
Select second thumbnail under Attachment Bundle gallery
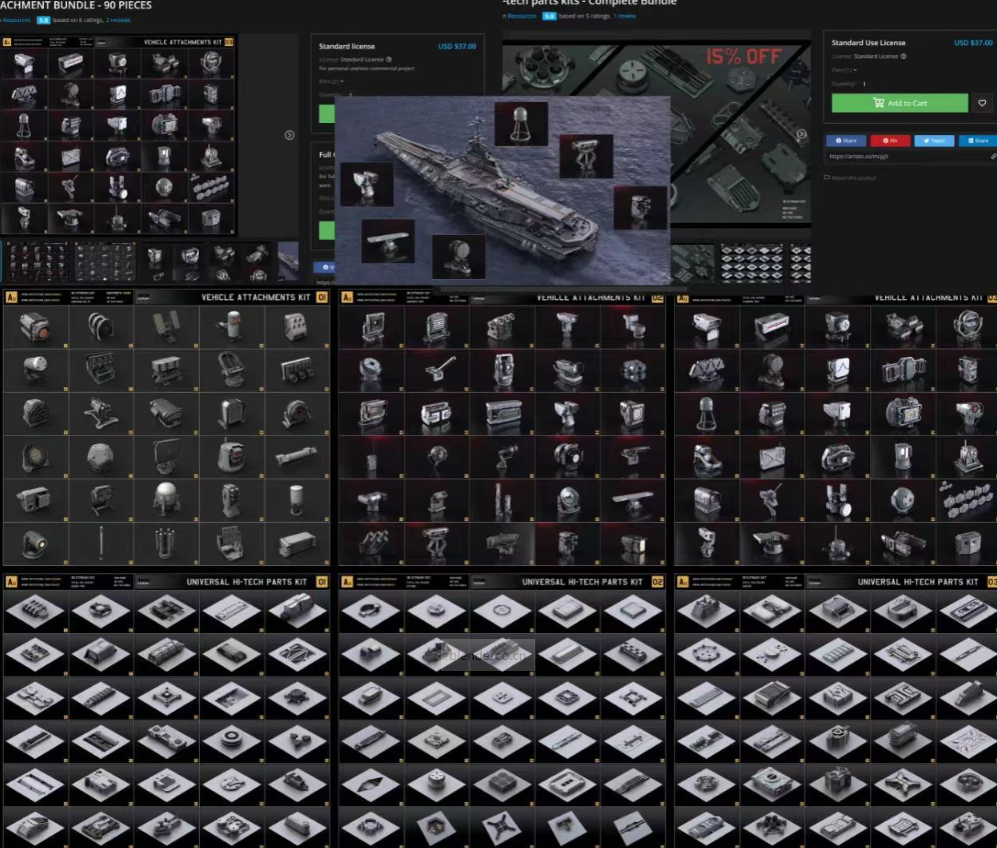105,261
